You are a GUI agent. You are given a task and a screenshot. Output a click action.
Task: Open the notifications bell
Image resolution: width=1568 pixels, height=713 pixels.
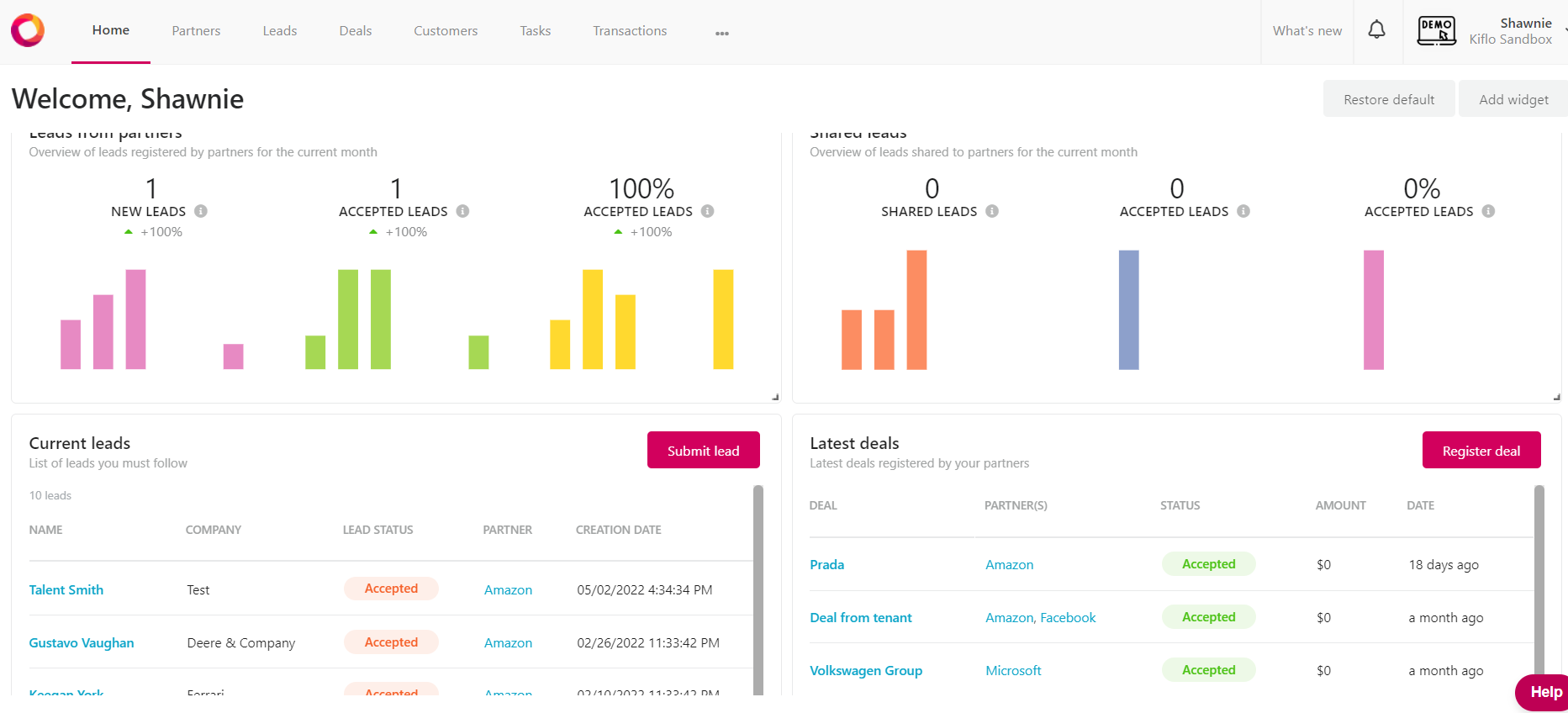[x=1376, y=30]
